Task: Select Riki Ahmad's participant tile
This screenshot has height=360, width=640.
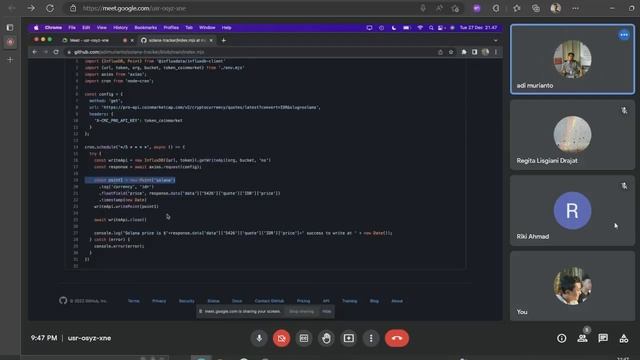Action: [572, 210]
